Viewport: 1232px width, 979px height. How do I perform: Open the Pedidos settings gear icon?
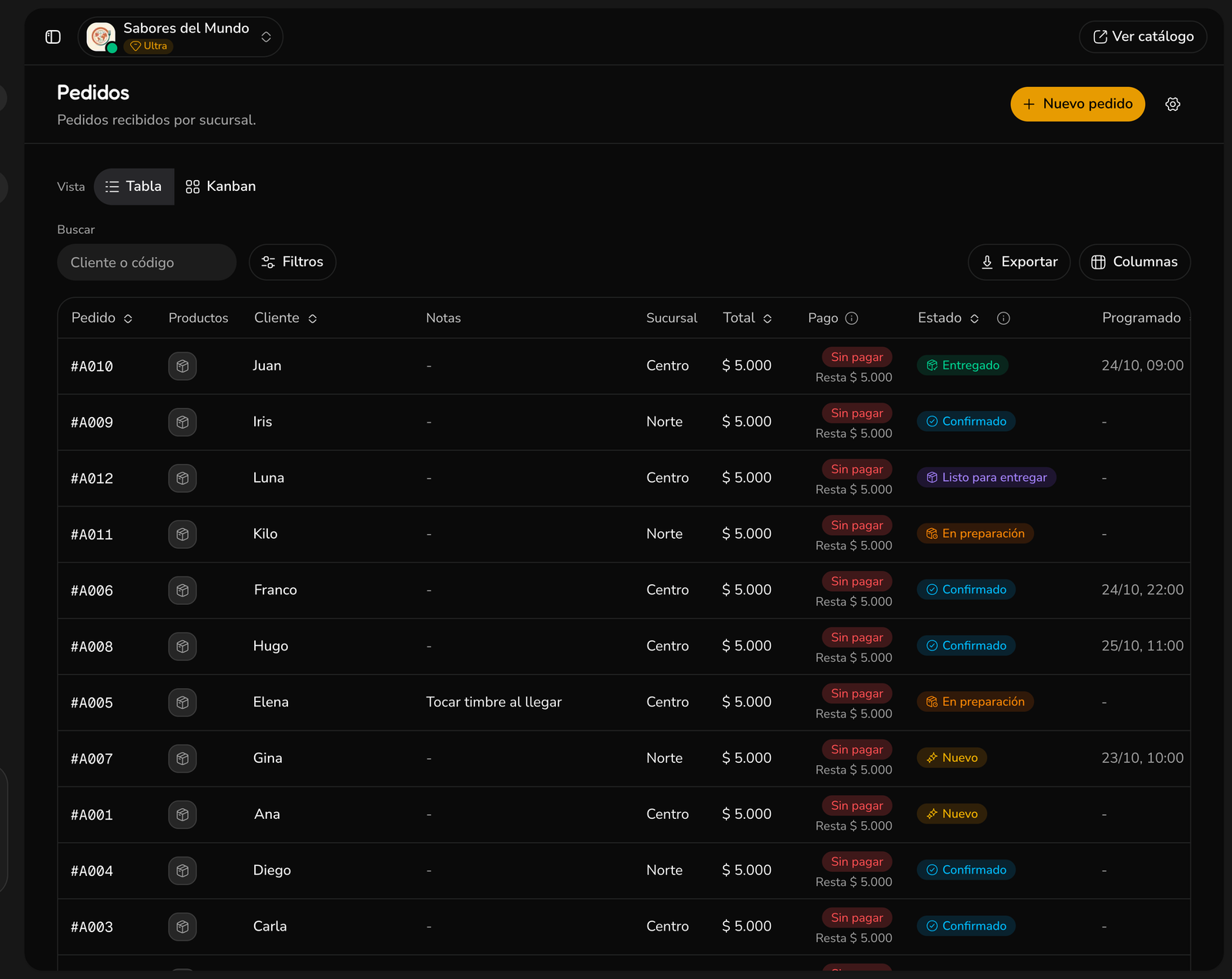coord(1173,104)
